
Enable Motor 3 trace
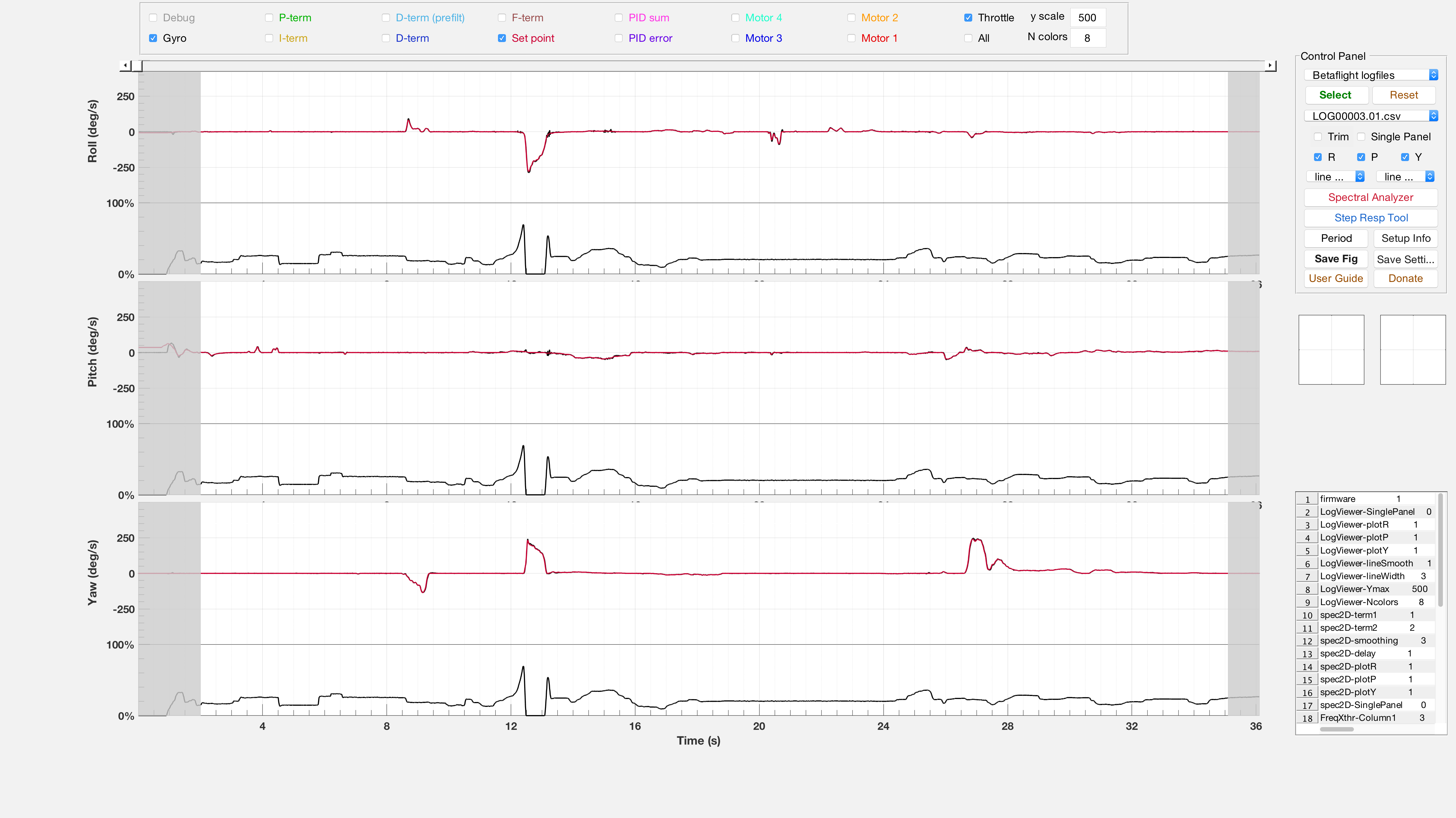[x=735, y=38]
